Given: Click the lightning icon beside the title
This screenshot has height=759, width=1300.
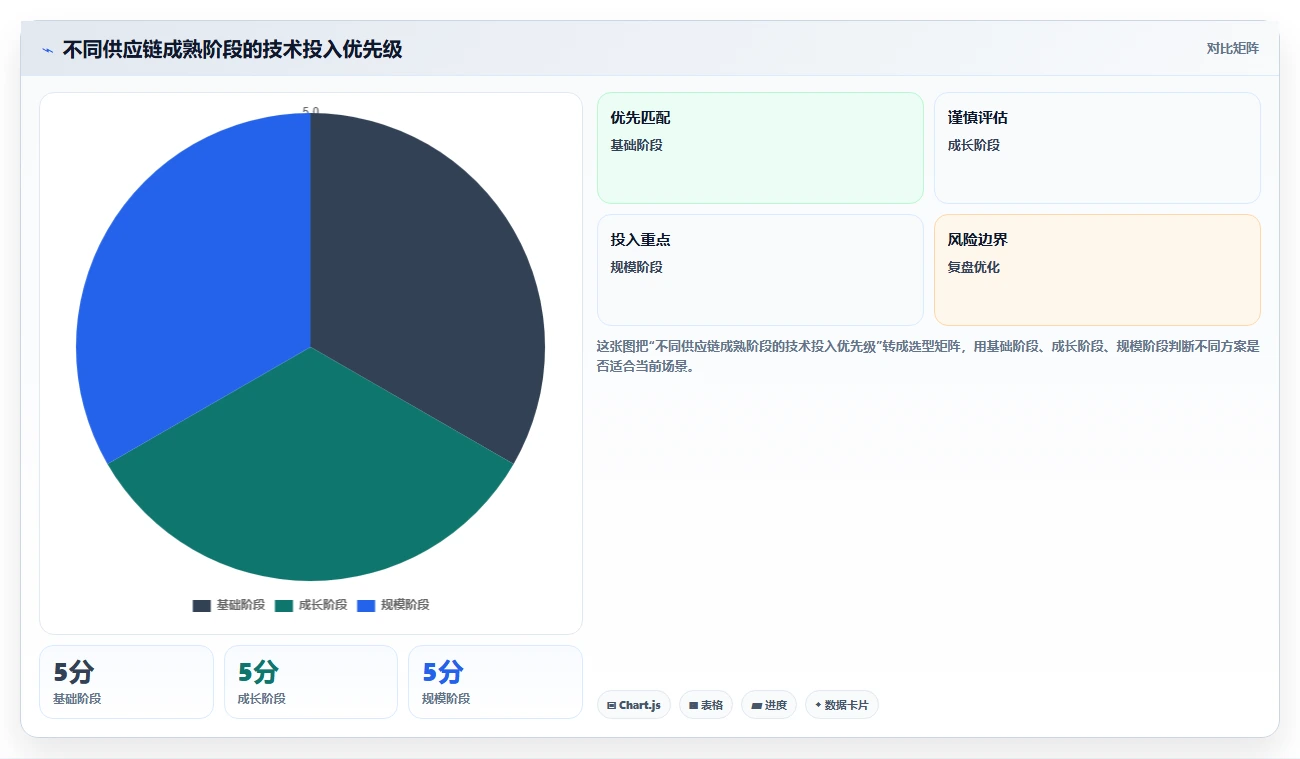Looking at the screenshot, I should [x=47, y=50].
